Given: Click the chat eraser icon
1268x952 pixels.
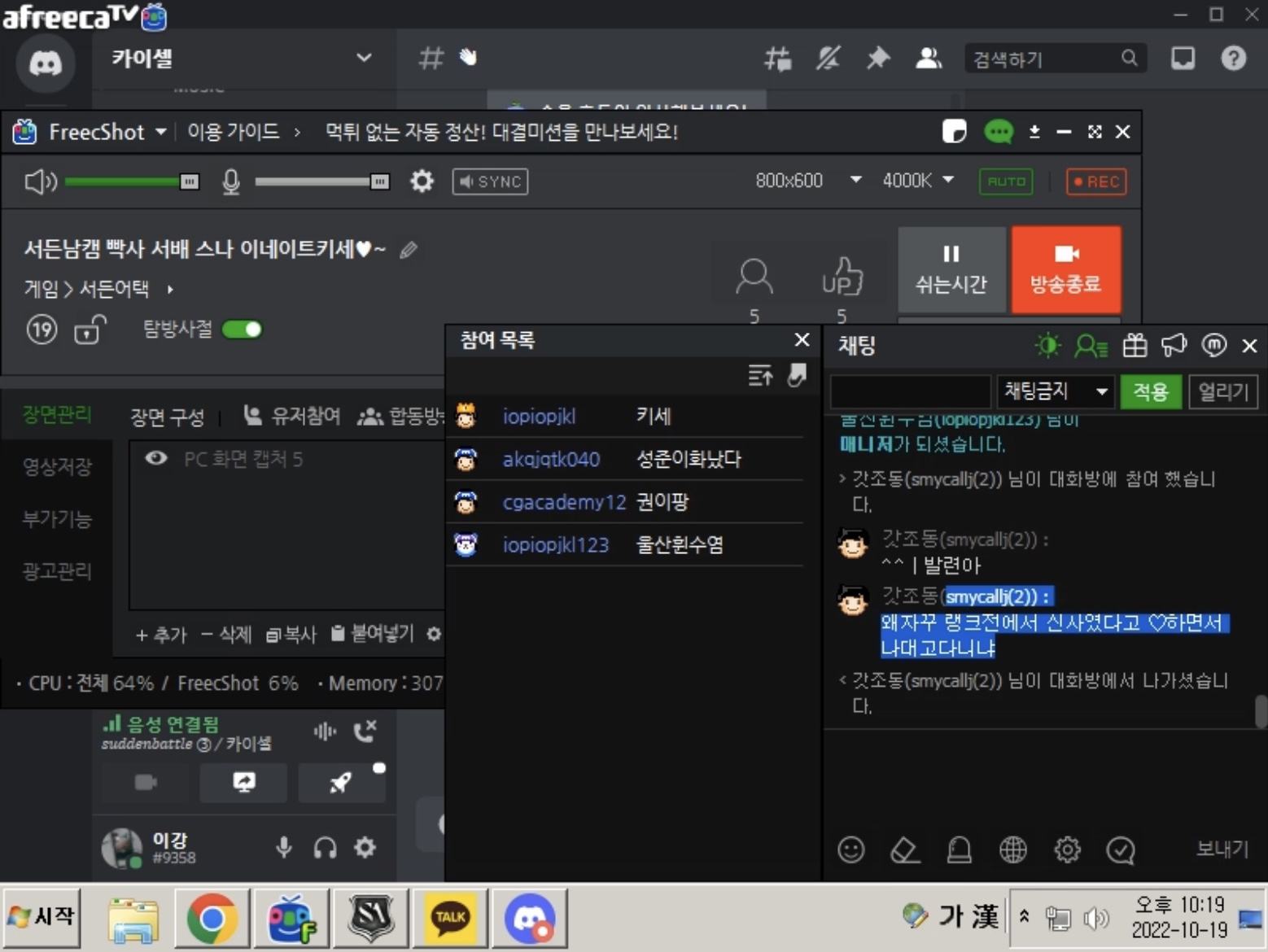Looking at the screenshot, I should click(904, 849).
